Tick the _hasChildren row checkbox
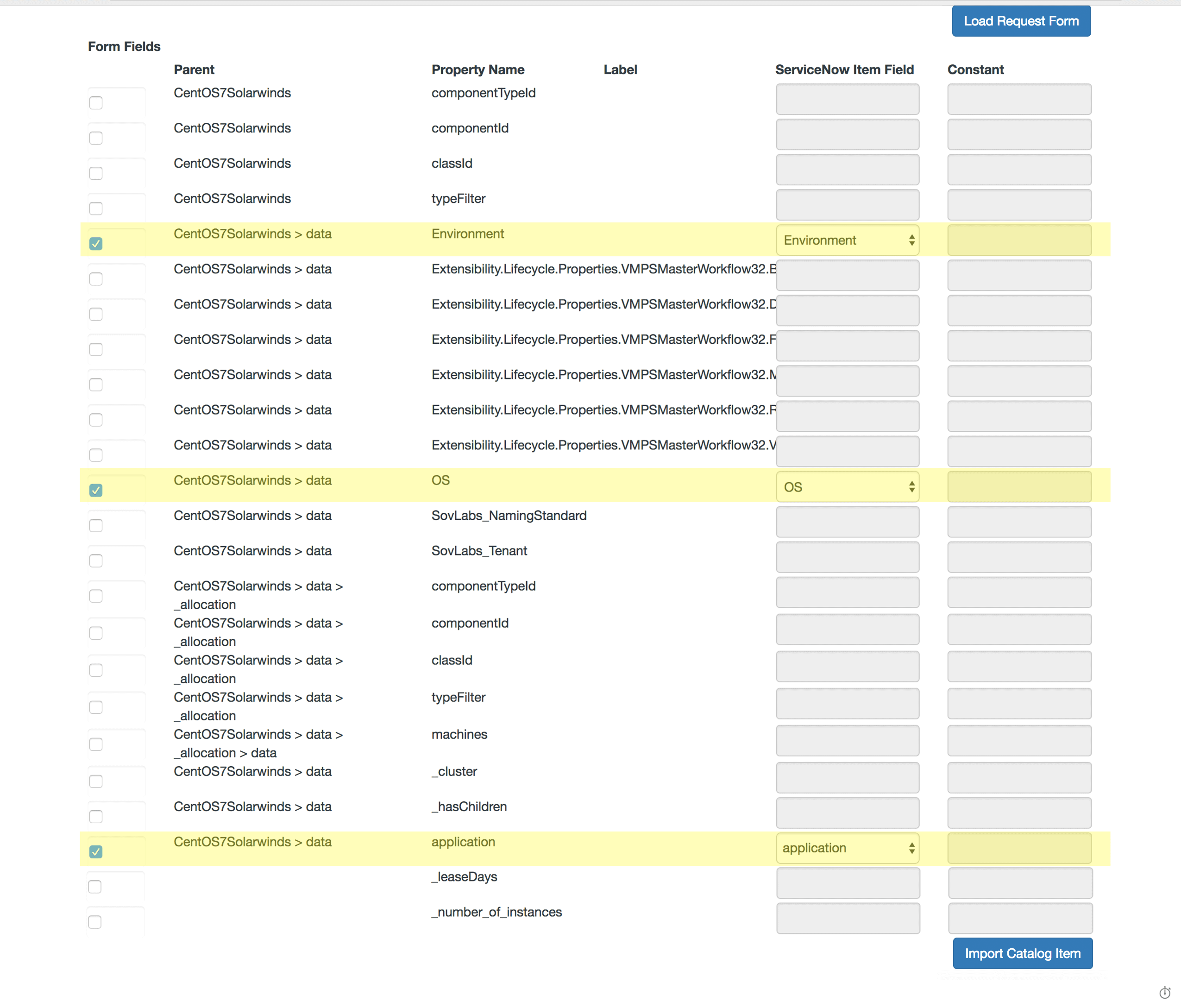Screen dimensions: 1181x1008 coord(96,817)
